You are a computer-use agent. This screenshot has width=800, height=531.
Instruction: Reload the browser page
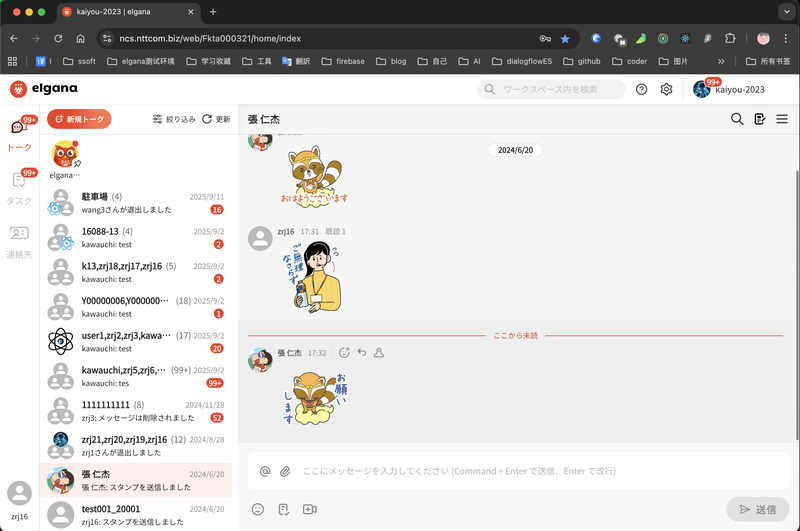coord(58,38)
